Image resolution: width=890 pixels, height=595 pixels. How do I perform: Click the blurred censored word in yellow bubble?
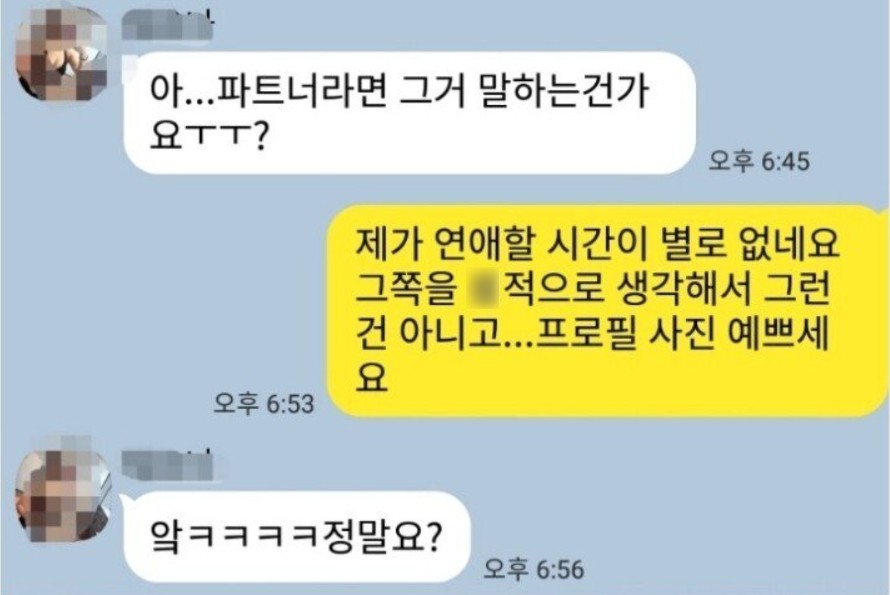[x=482, y=288]
